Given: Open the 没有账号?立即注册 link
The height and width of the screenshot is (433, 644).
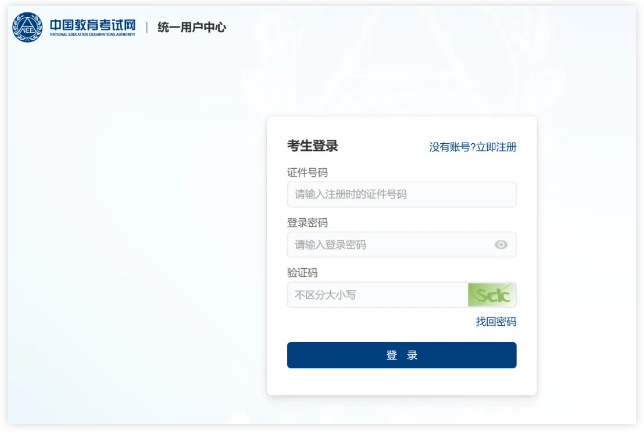Looking at the screenshot, I should [473, 147].
